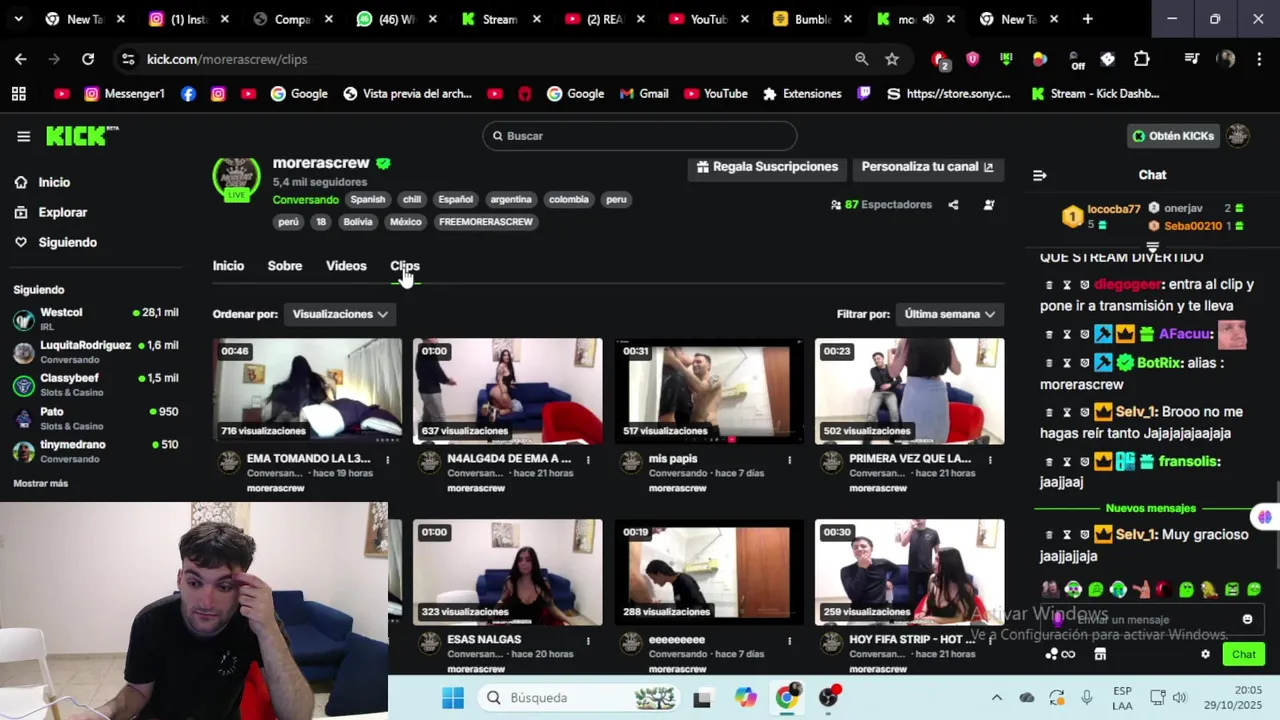Screen dimensions: 1280x720
Task: Click Personaliza tu canal button
Action: (927, 167)
